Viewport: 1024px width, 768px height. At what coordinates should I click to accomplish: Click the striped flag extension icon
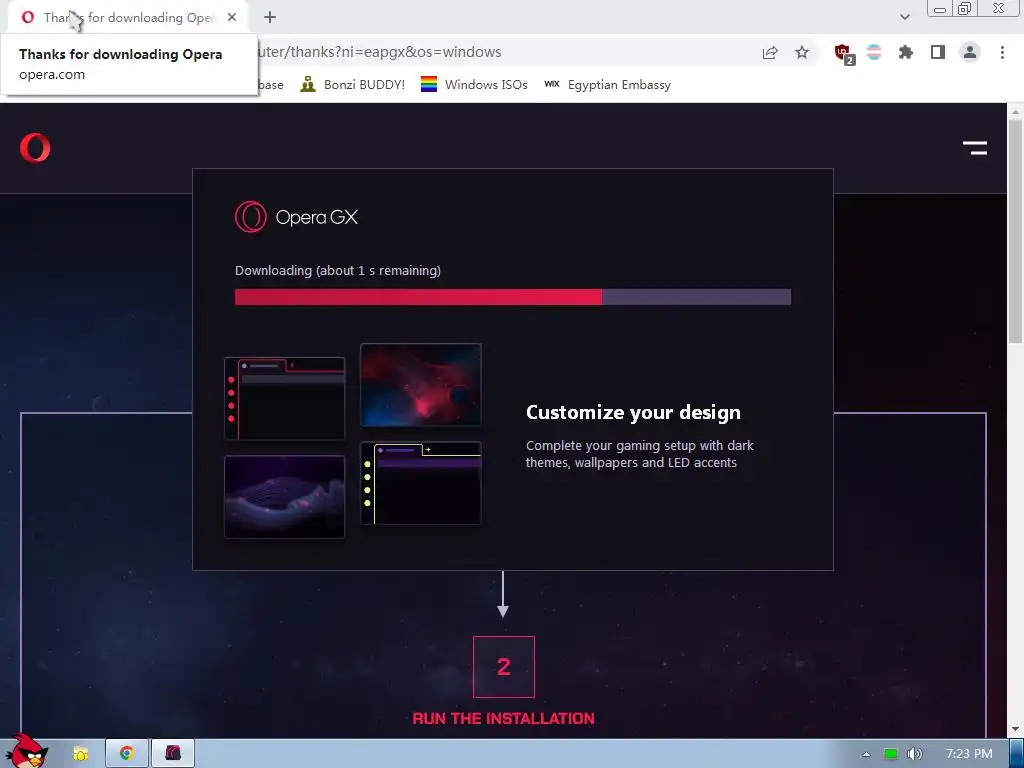874,52
